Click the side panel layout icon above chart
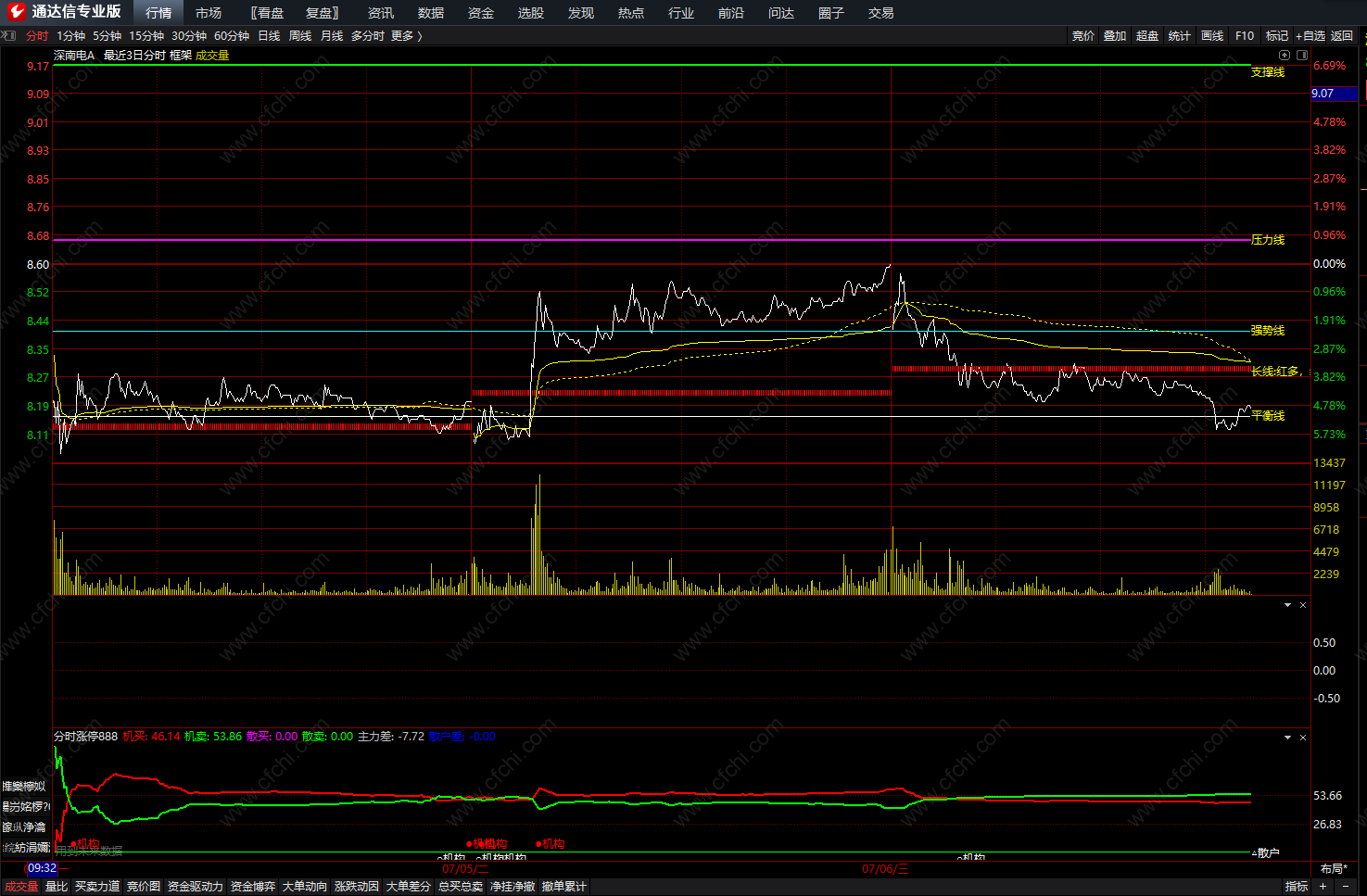 pyautogui.click(x=1301, y=55)
